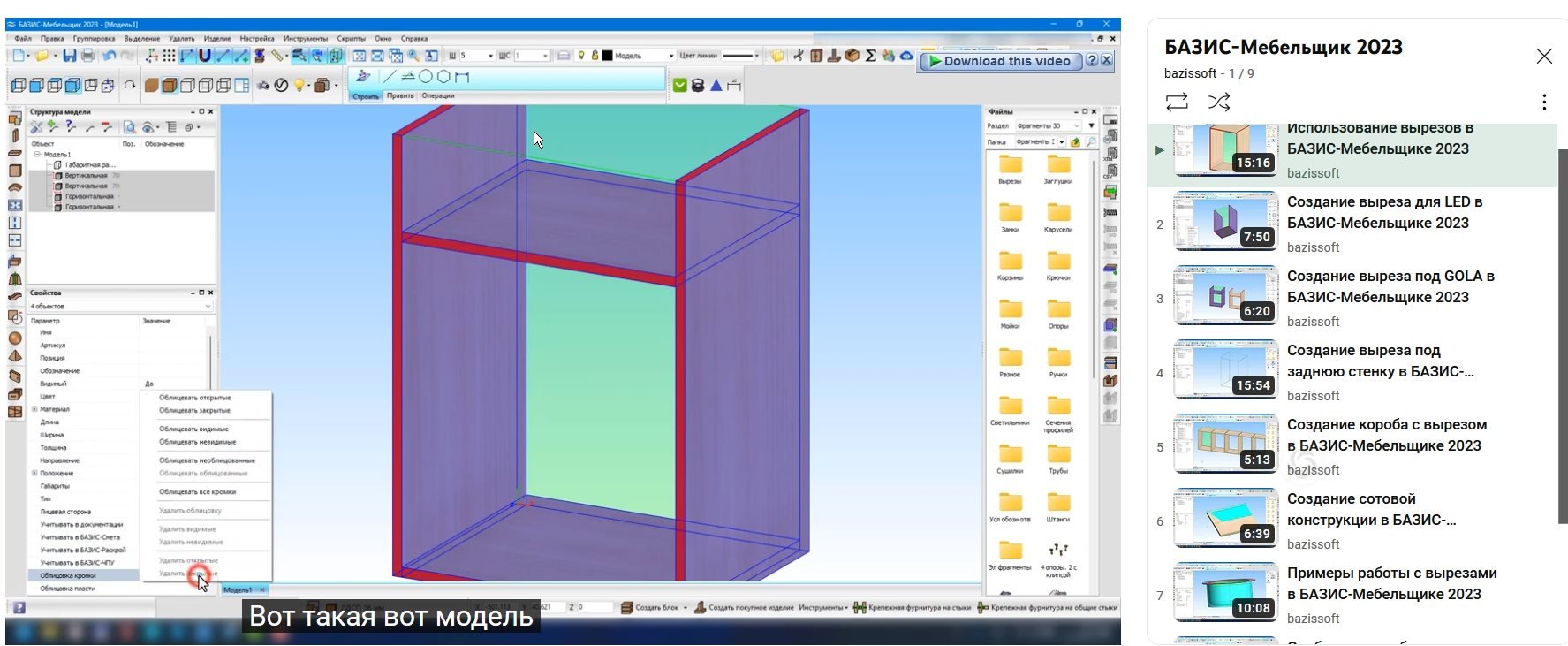Switch to the Править tab
Viewport: 1568px width, 646px height.
[x=400, y=95]
